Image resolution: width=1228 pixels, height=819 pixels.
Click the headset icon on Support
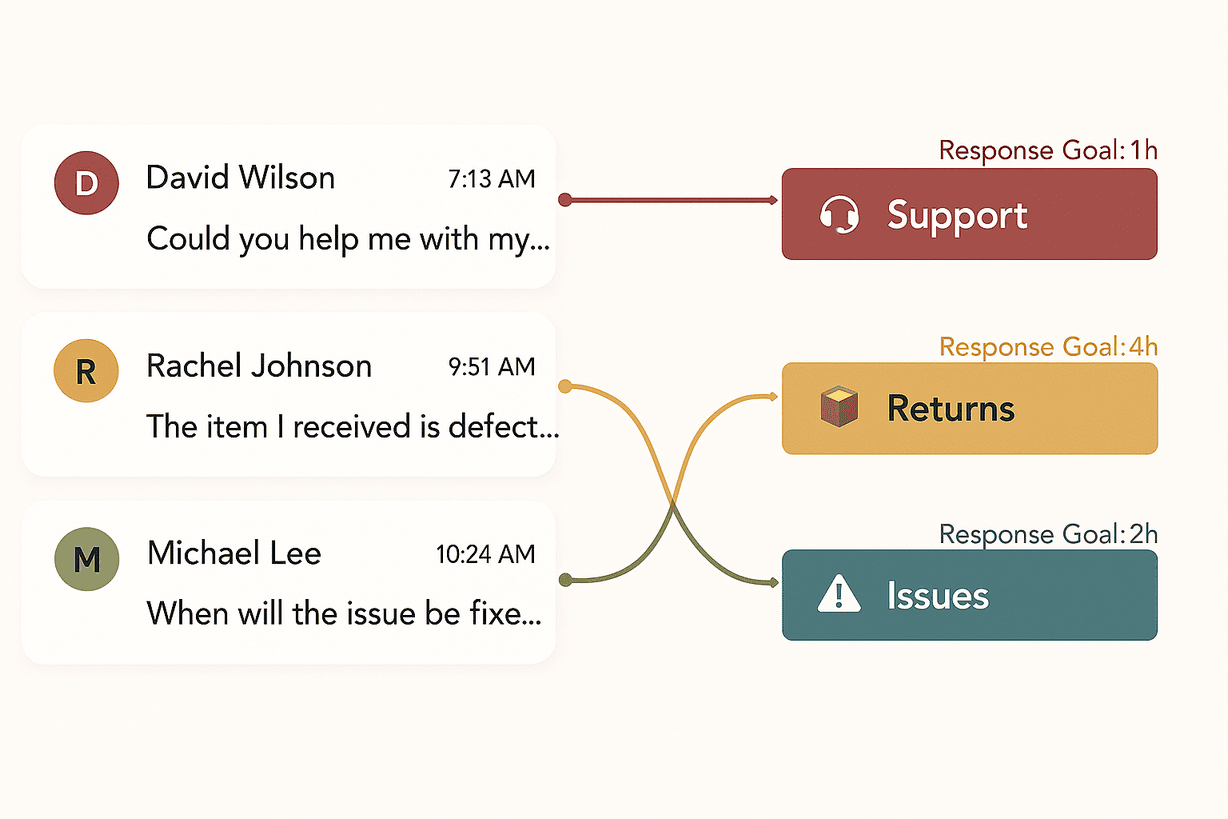(839, 215)
